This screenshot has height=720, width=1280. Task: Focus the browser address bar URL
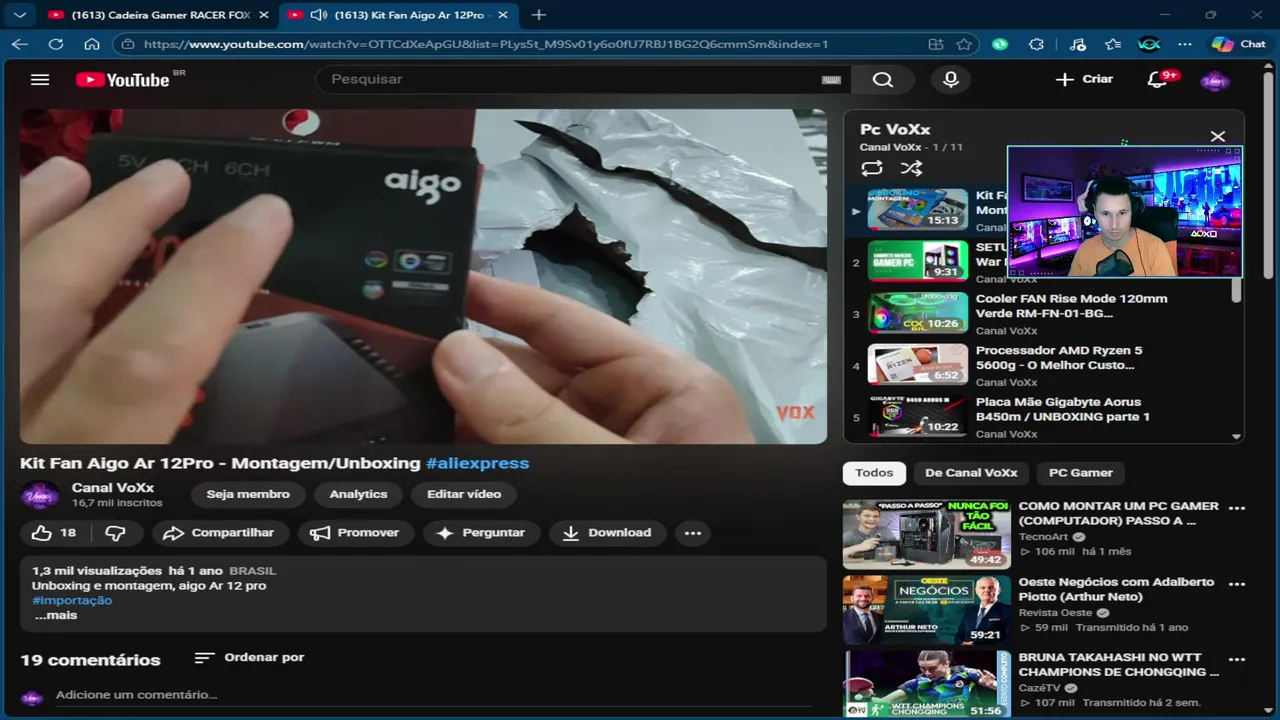485,44
